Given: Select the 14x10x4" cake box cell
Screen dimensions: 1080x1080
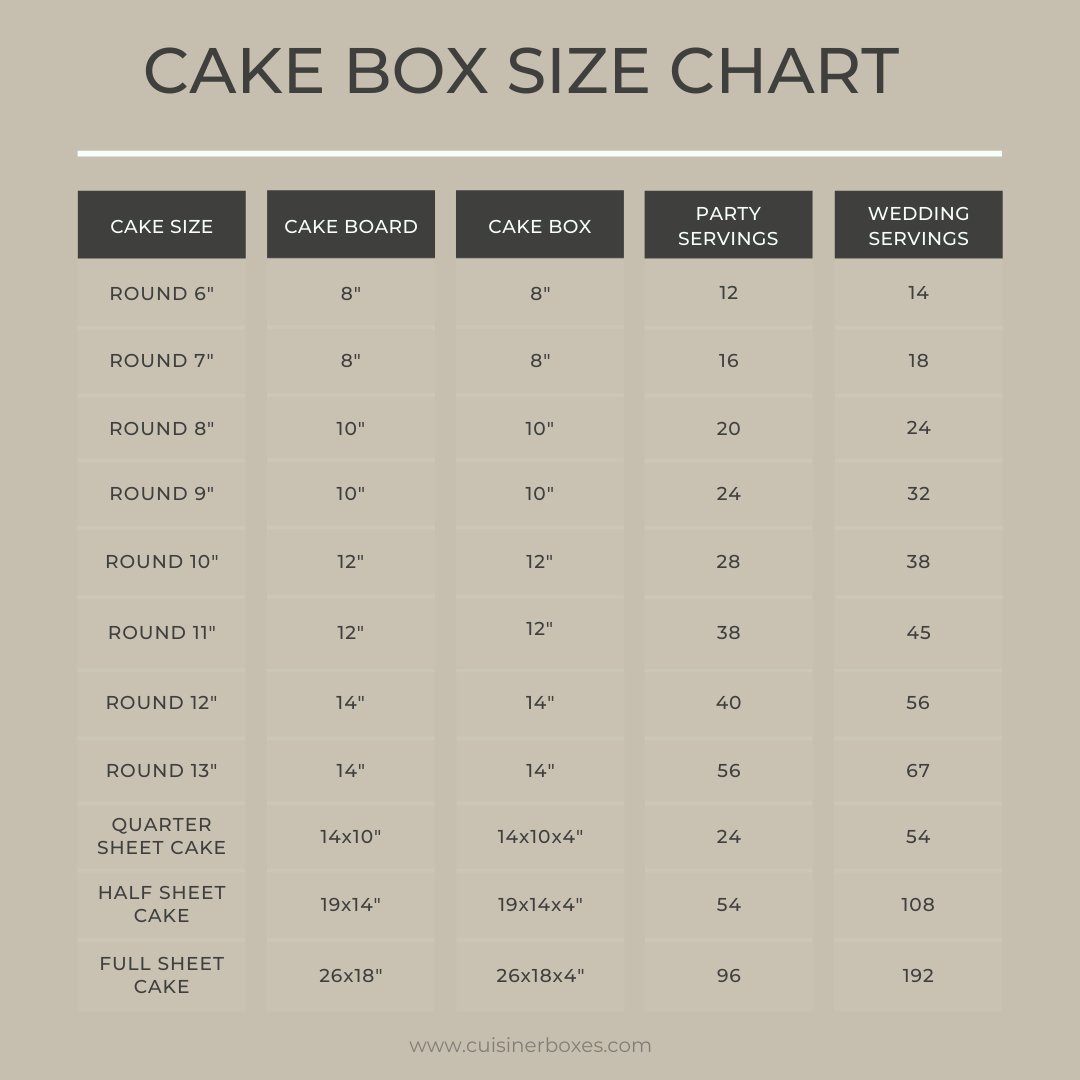Looking at the screenshot, I should (540, 836).
